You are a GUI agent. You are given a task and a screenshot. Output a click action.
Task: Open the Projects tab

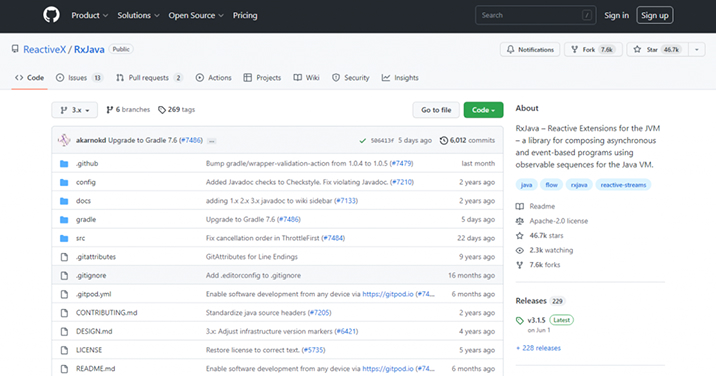click(x=262, y=78)
